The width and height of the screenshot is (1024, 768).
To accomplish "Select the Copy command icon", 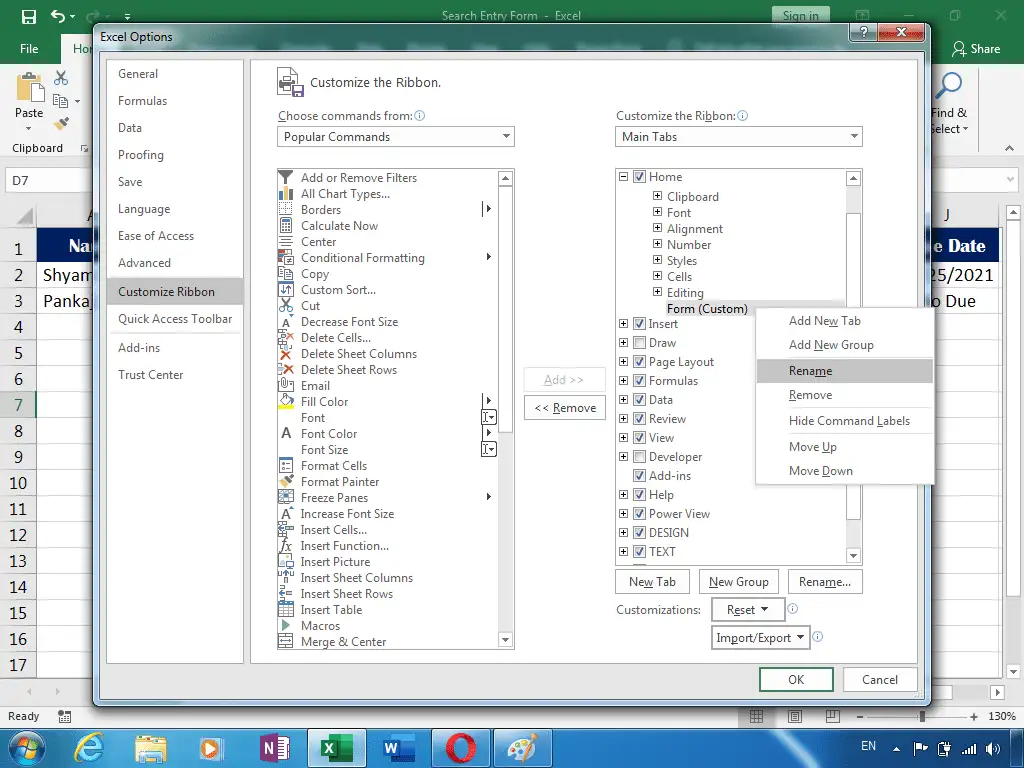I will pos(285,274).
